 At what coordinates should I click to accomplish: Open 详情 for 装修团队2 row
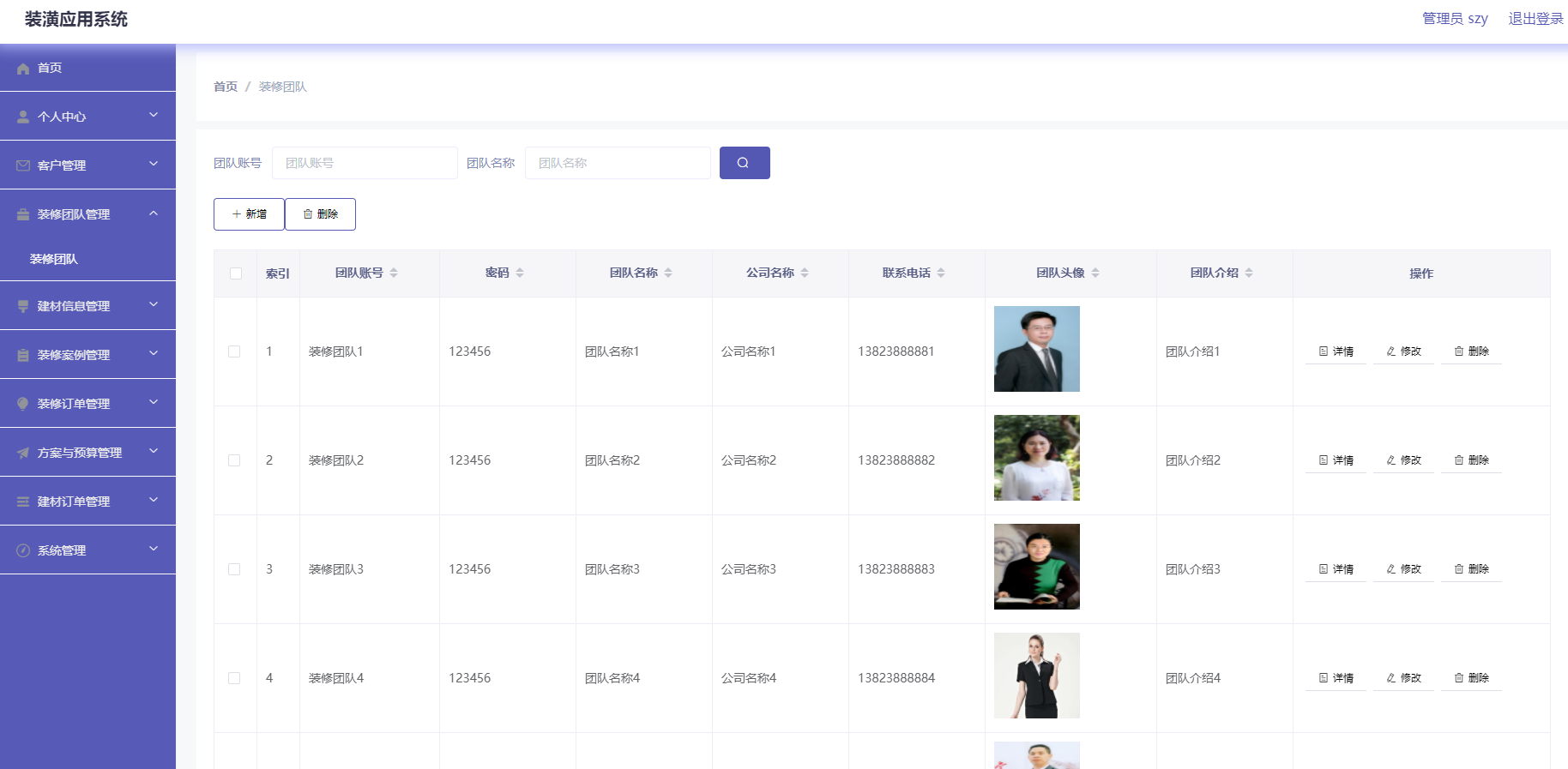click(1336, 460)
